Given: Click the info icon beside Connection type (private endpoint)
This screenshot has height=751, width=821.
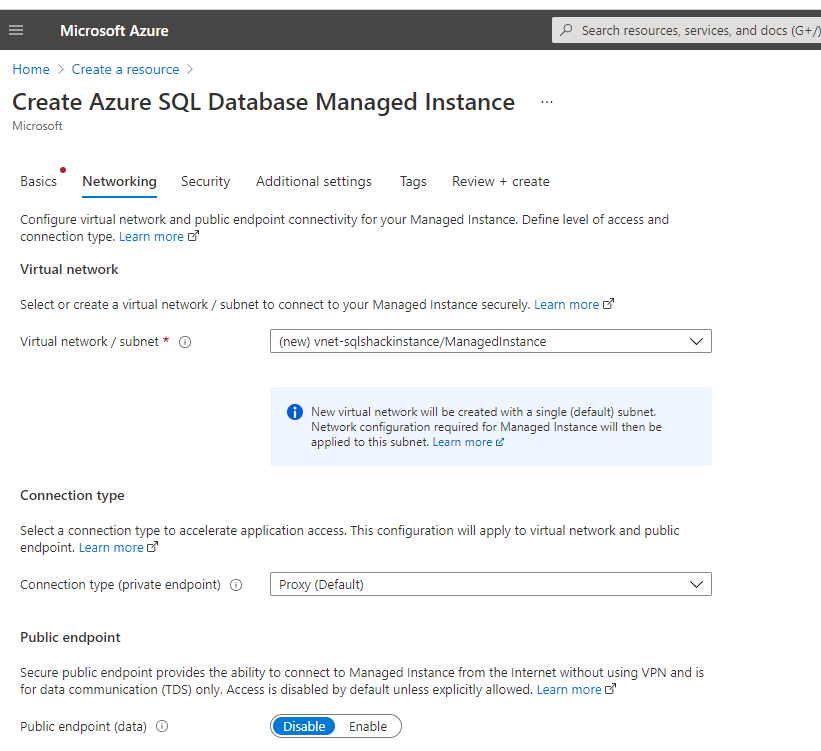Looking at the screenshot, I should coord(235,584).
